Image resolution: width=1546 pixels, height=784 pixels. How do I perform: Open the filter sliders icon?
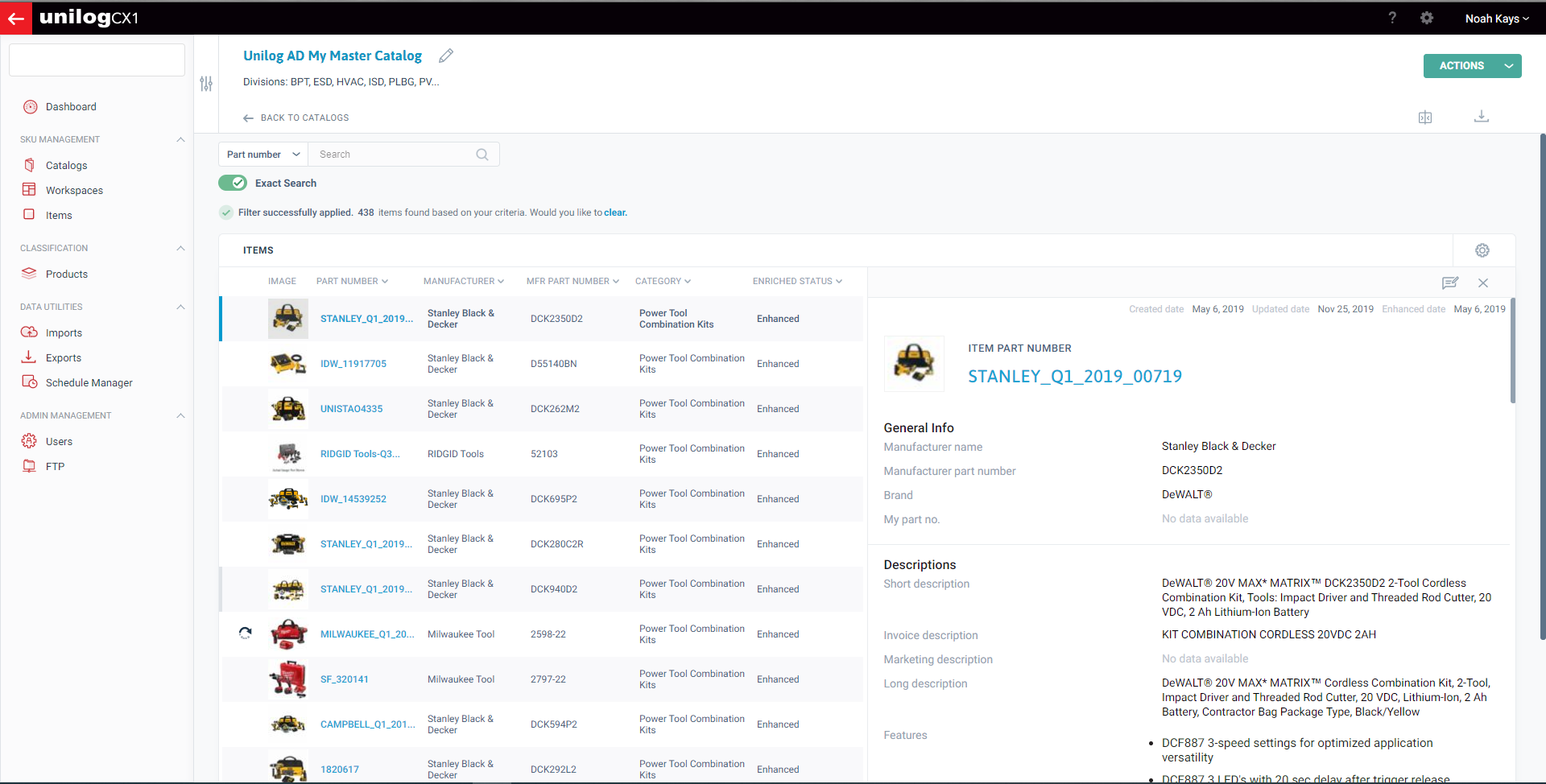[206, 84]
